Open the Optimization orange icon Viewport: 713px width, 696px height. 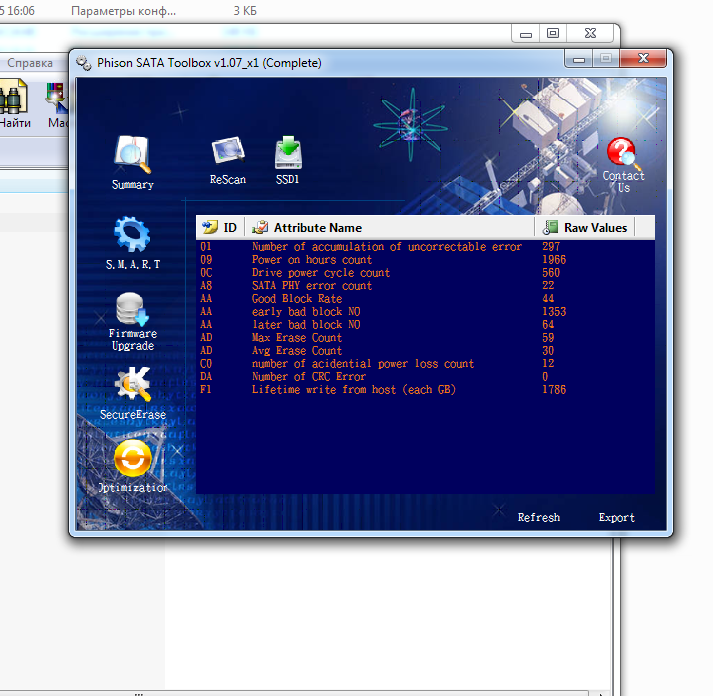[133, 458]
